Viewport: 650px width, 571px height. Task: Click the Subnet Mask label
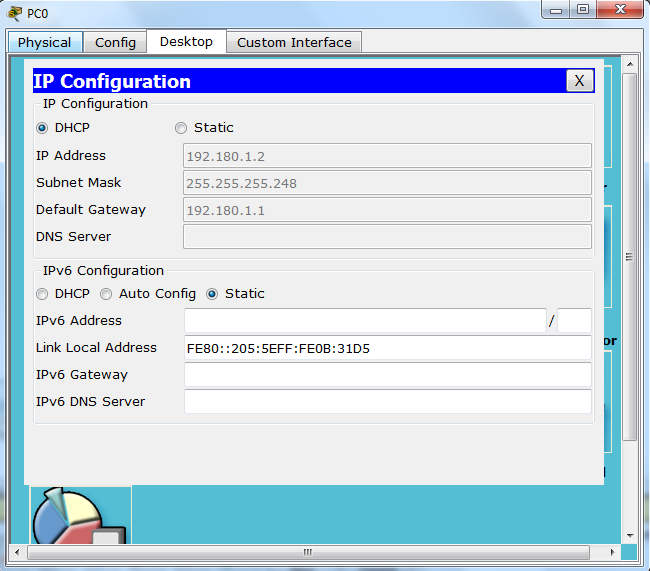78,183
